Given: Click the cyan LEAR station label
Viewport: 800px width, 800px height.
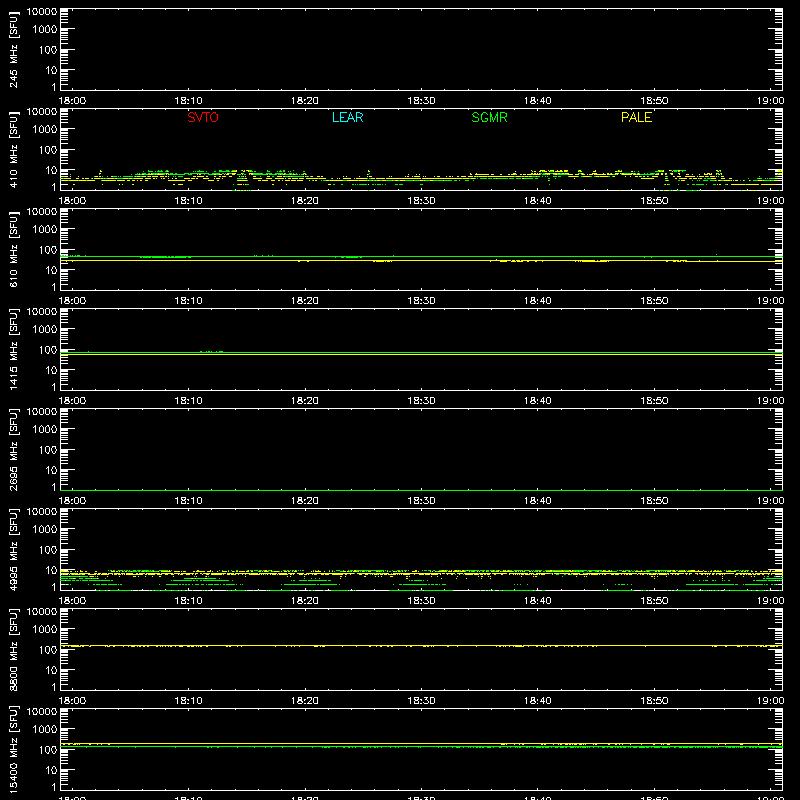Looking at the screenshot, I should pyautogui.click(x=347, y=117).
